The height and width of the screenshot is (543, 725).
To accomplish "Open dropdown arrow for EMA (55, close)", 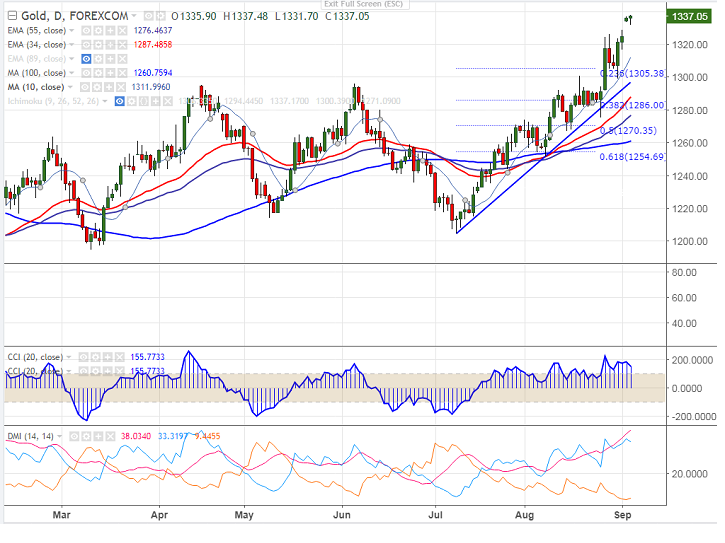I will pos(72,31).
